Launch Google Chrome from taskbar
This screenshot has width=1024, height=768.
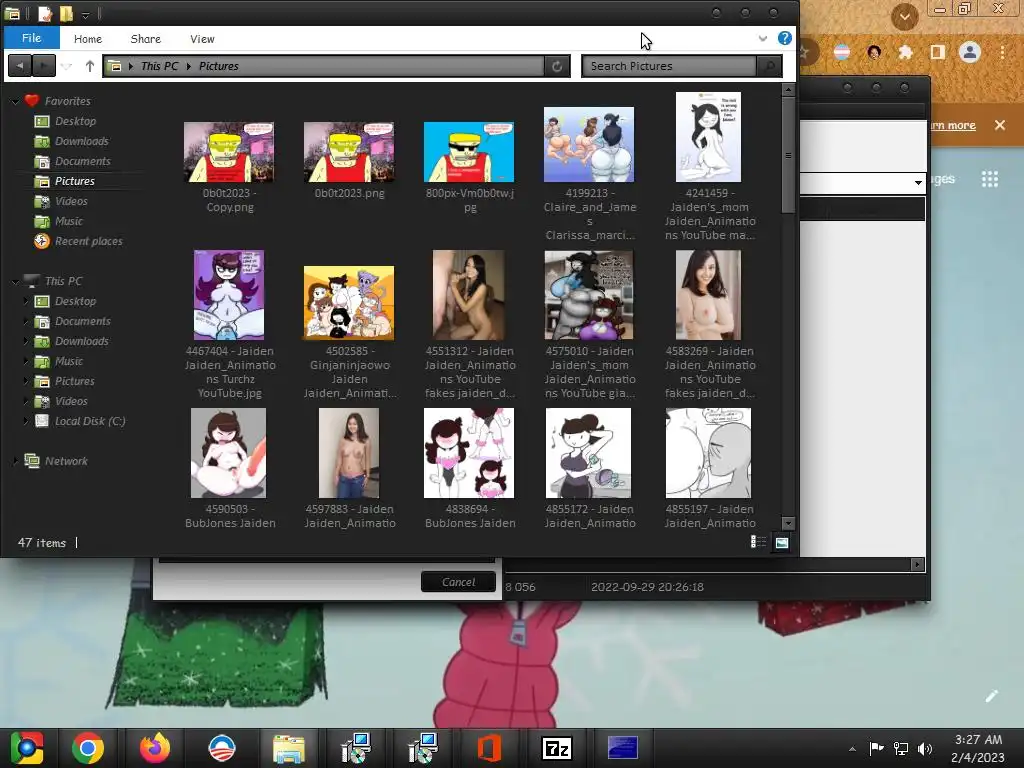(x=88, y=748)
